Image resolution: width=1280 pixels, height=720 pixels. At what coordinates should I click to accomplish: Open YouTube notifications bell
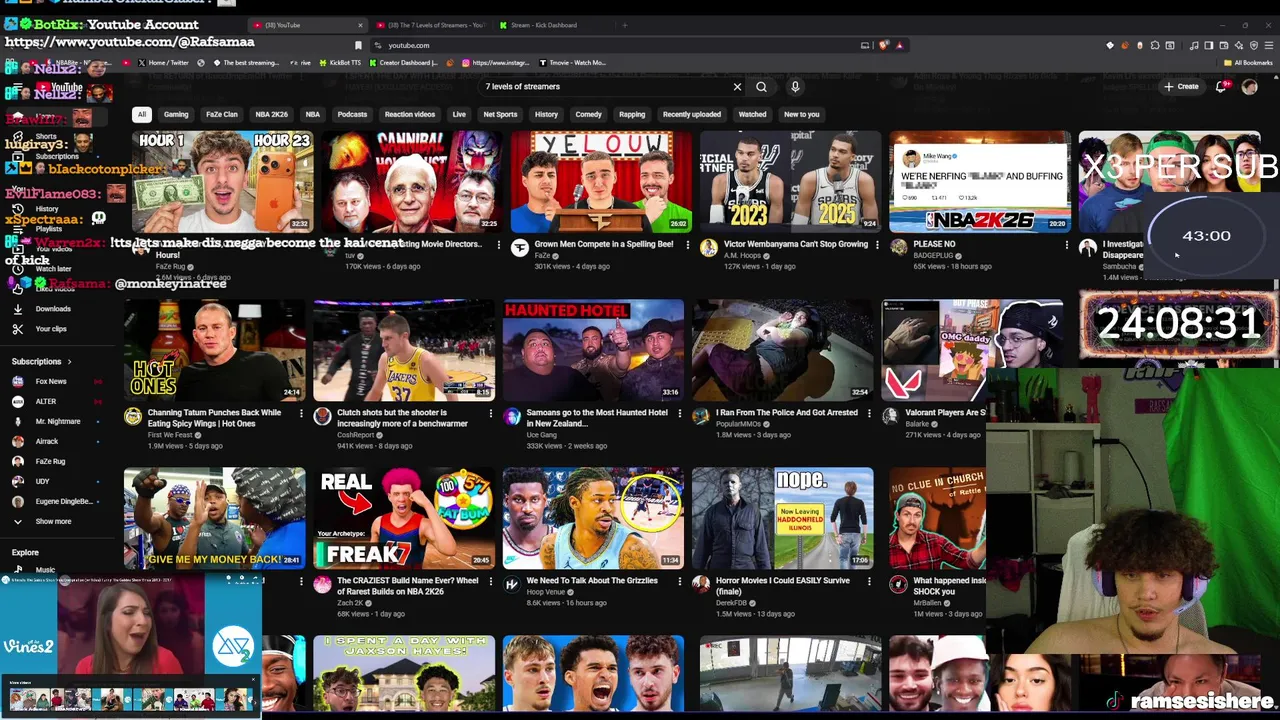1221,87
